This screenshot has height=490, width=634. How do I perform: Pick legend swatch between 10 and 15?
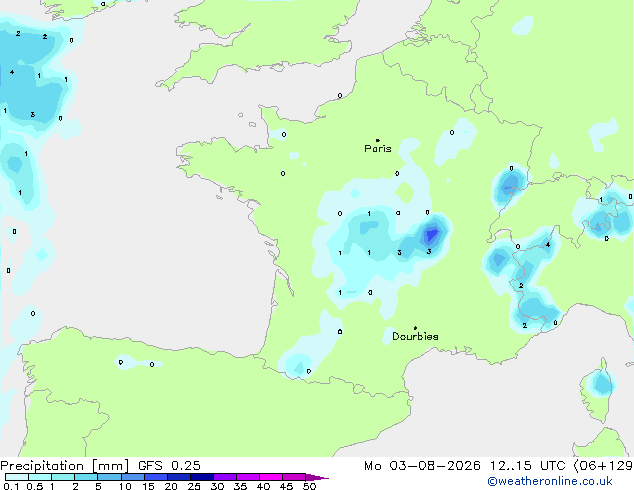pyautogui.click(x=133, y=477)
